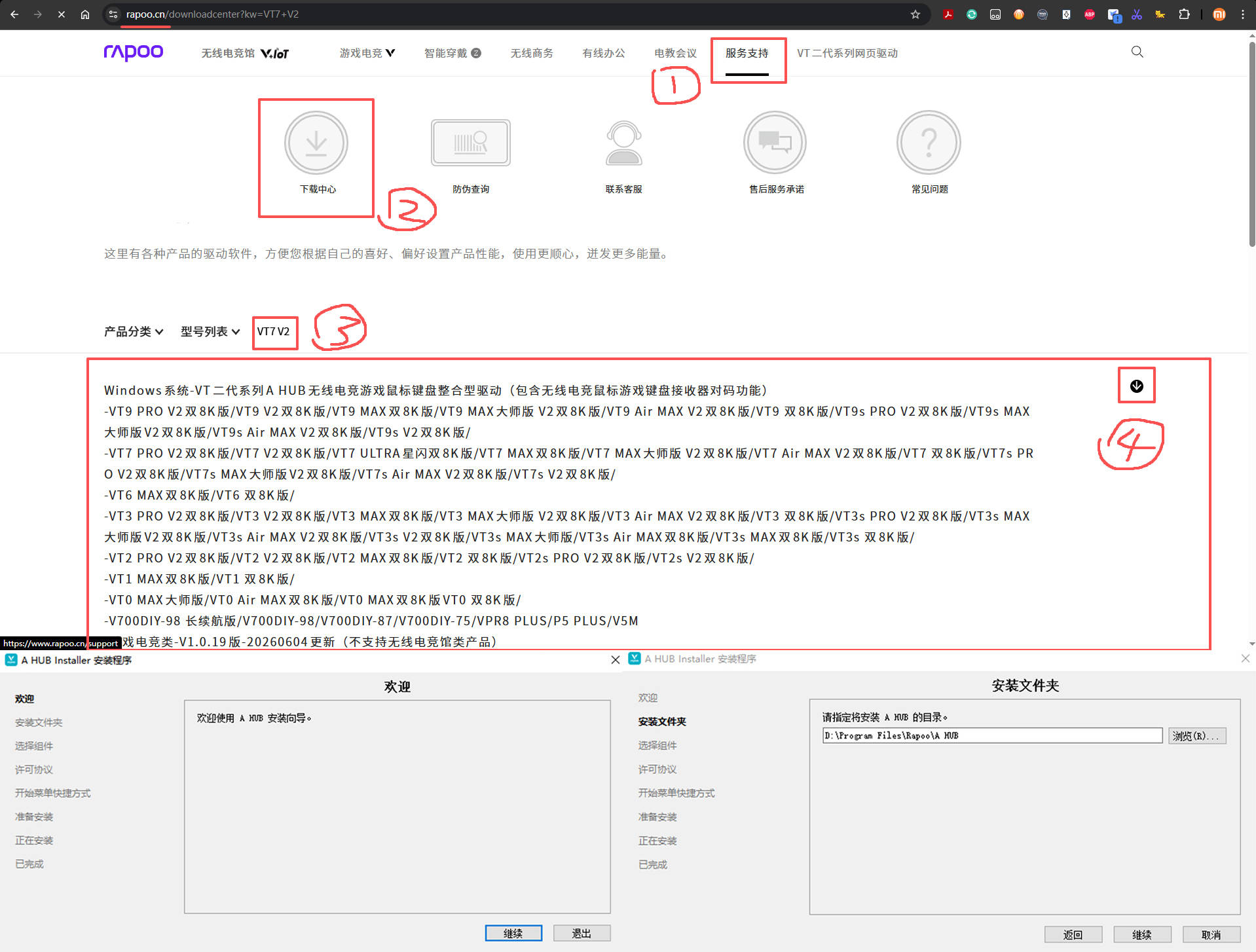
Task: Click the '欢迎使用 A HUB 安装向导' text
Action: coord(254,718)
